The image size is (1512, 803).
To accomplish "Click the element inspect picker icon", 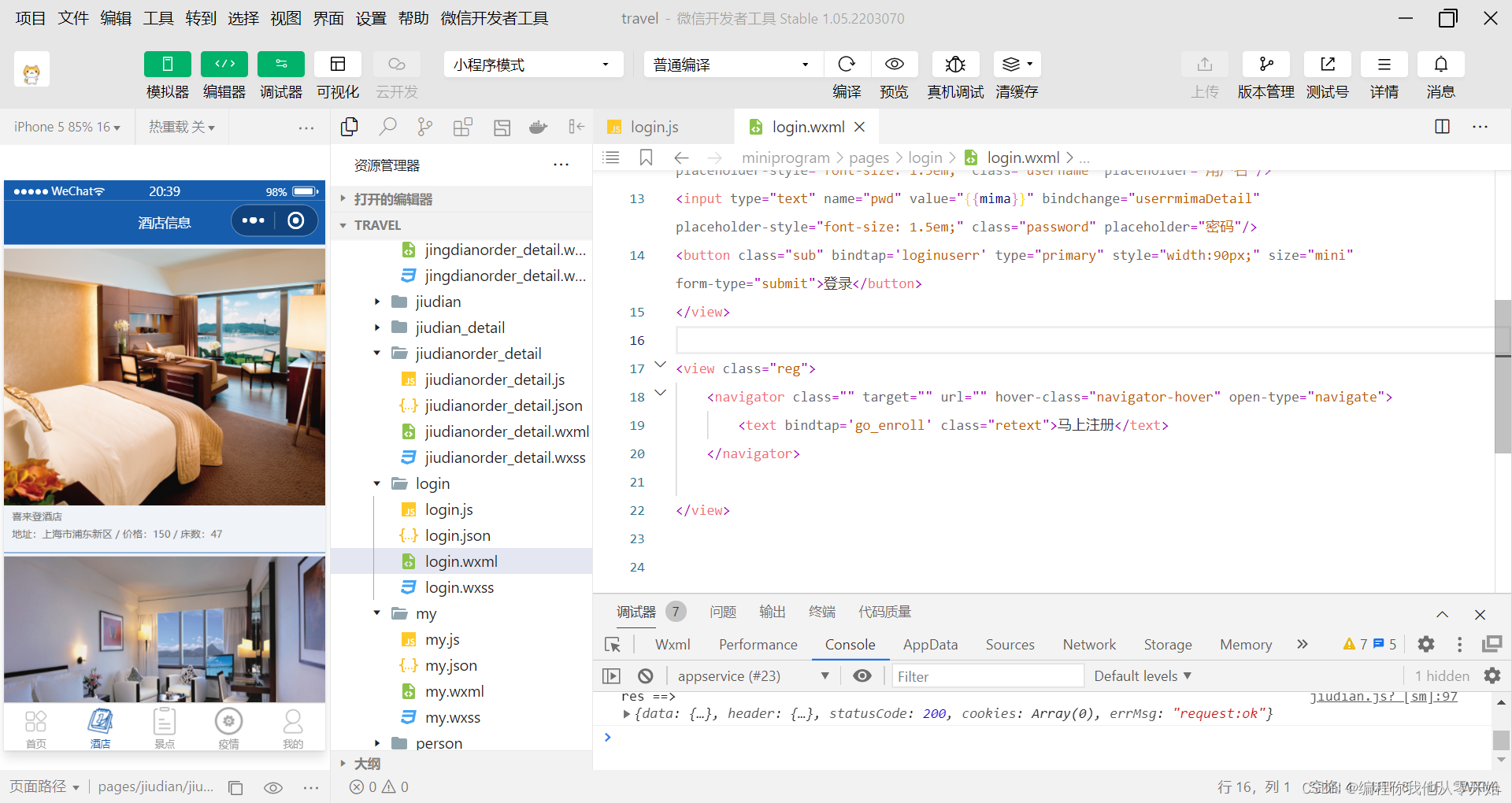I will coord(613,645).
